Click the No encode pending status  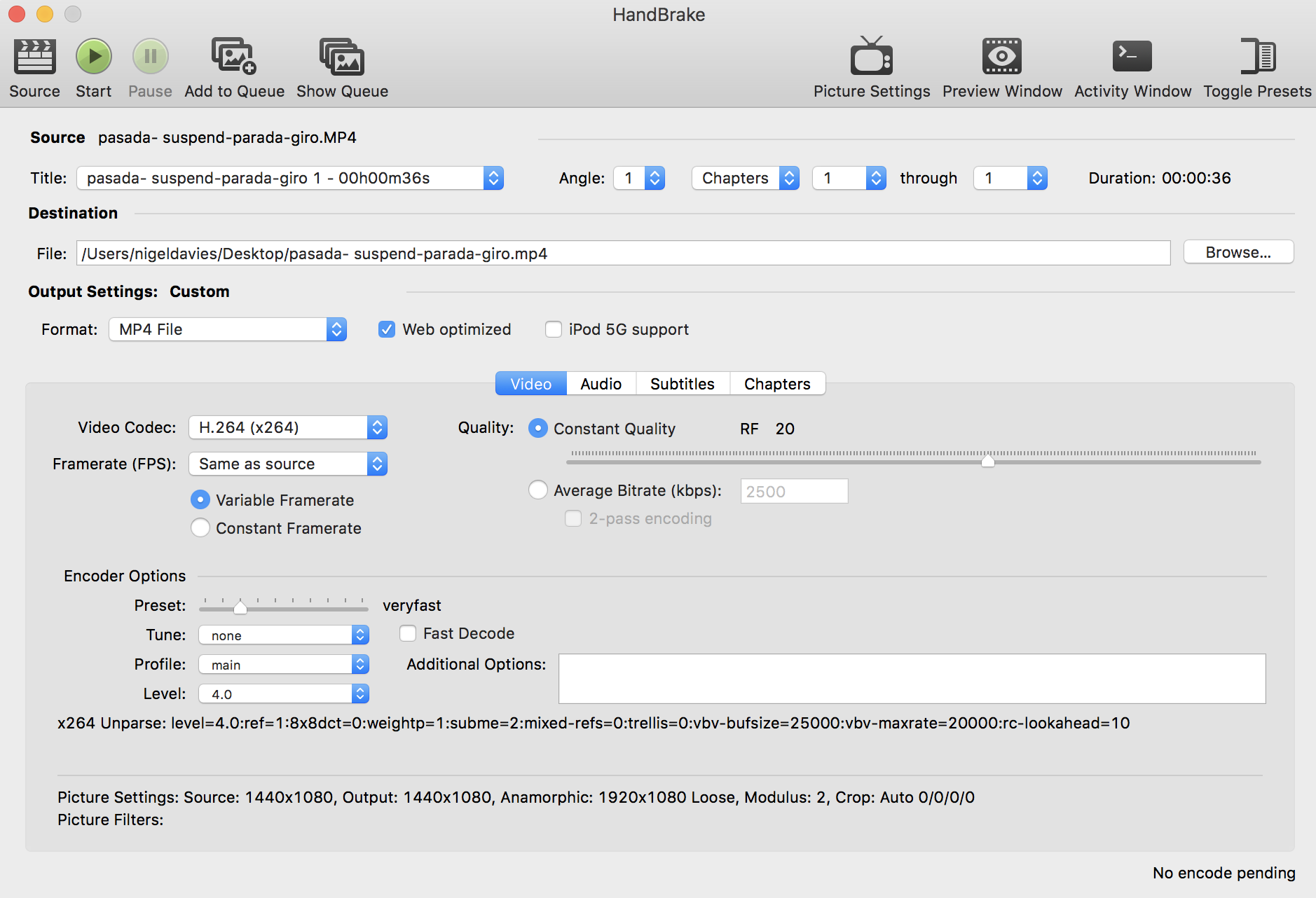[x=1224, y=873]
